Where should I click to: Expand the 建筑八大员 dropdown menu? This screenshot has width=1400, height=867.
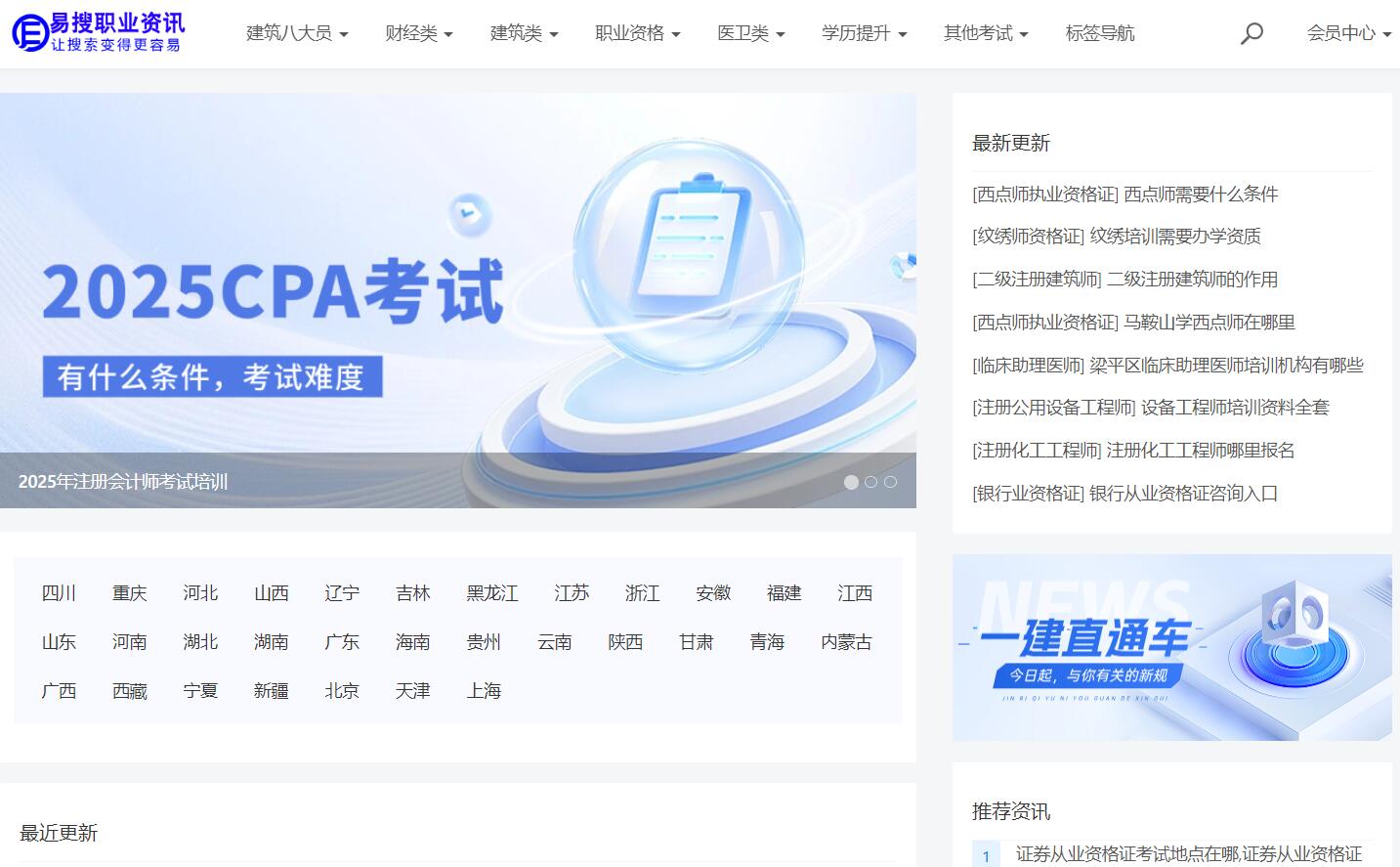point(296,33)
